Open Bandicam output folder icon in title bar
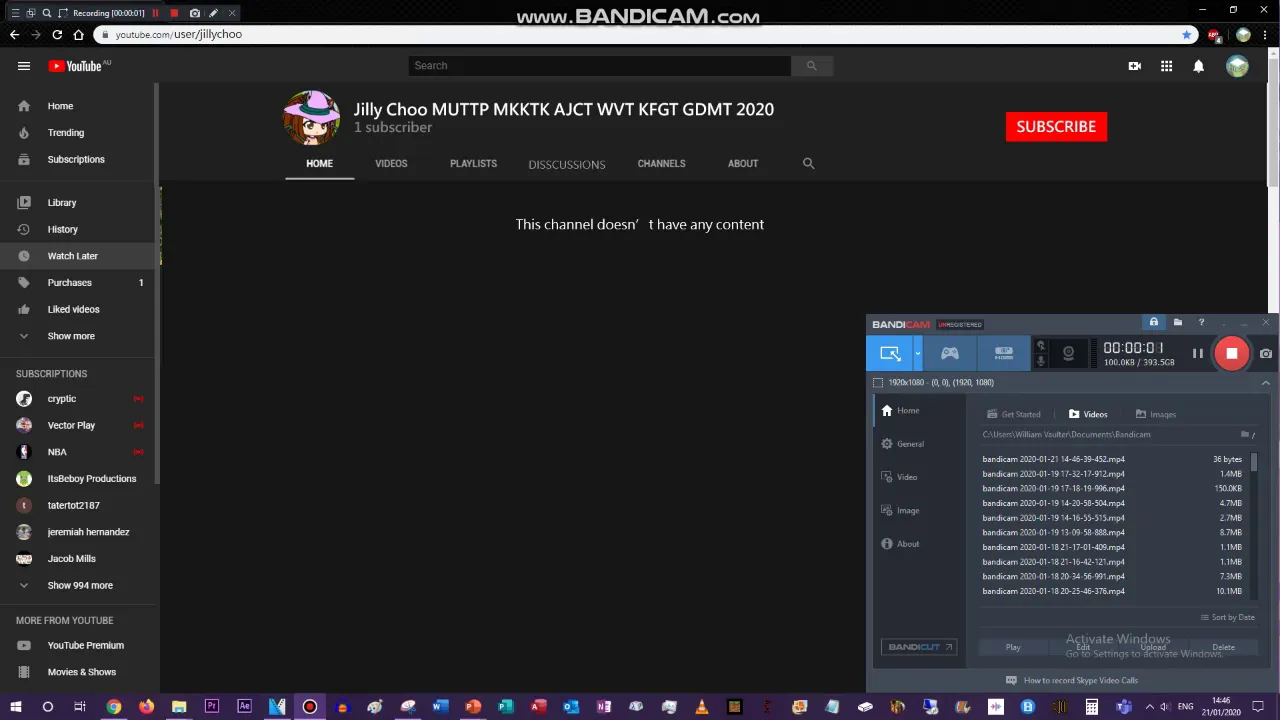Image resolution: width=1280 pixels, height=720 pixels. coord(1178,323)
